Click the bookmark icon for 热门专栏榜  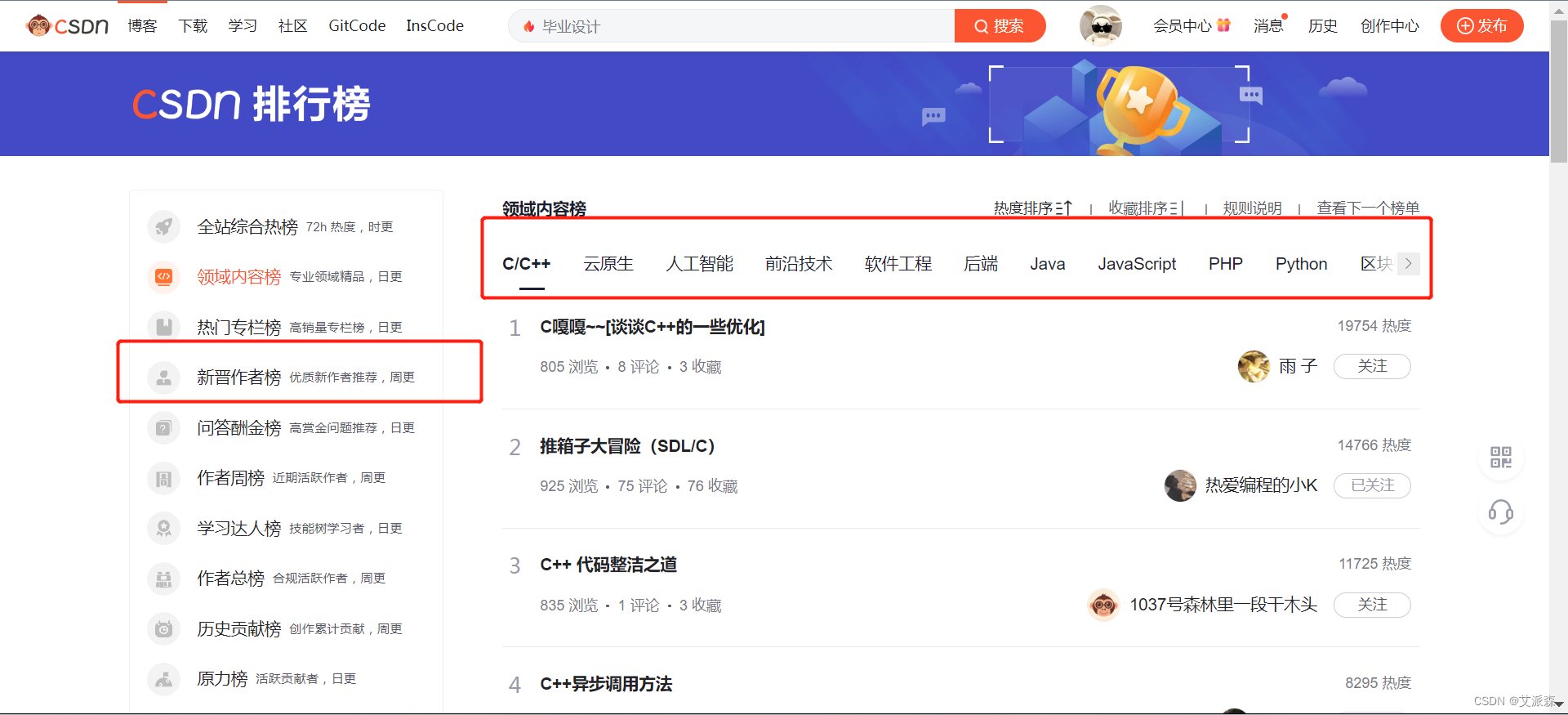pyautogui.click(x=164, y=327)
